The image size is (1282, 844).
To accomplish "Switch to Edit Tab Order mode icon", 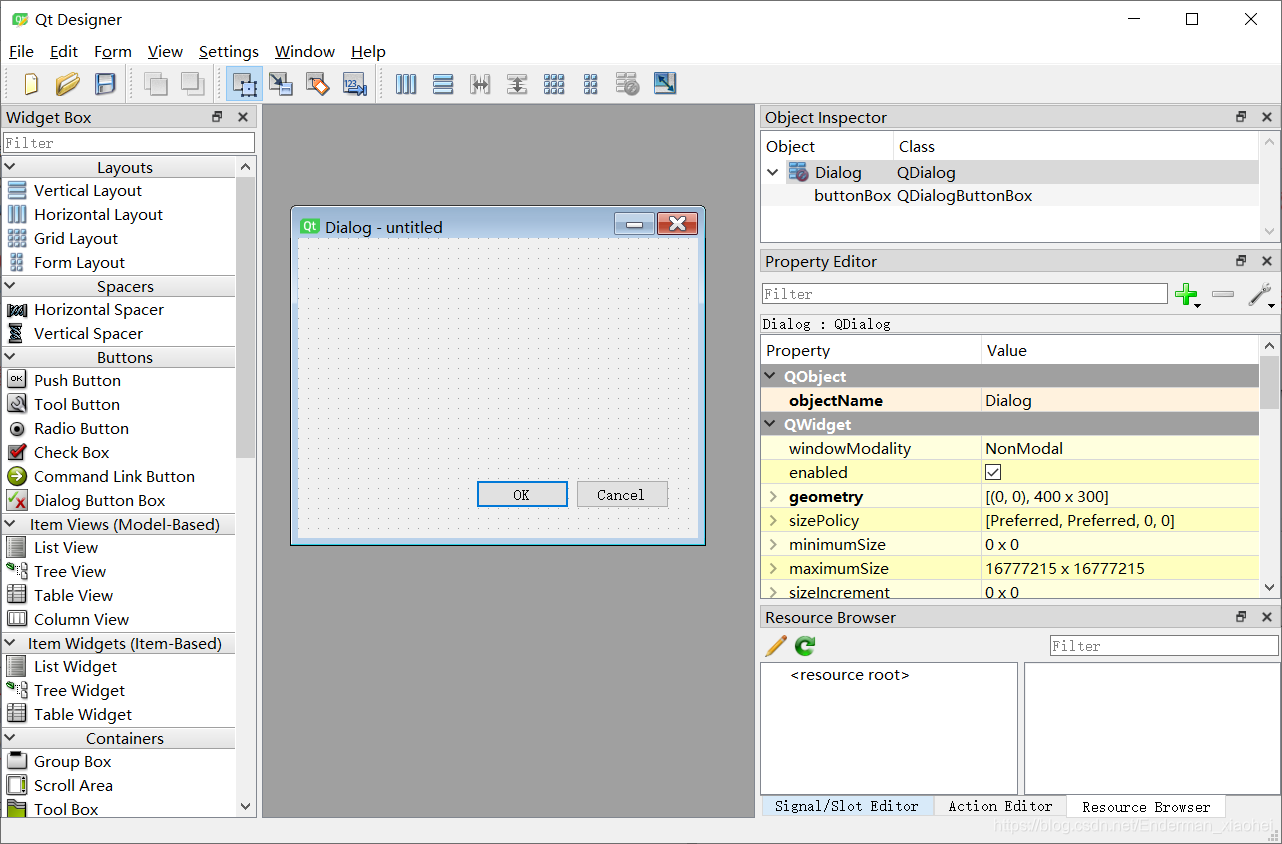I will tap(355, 84).
